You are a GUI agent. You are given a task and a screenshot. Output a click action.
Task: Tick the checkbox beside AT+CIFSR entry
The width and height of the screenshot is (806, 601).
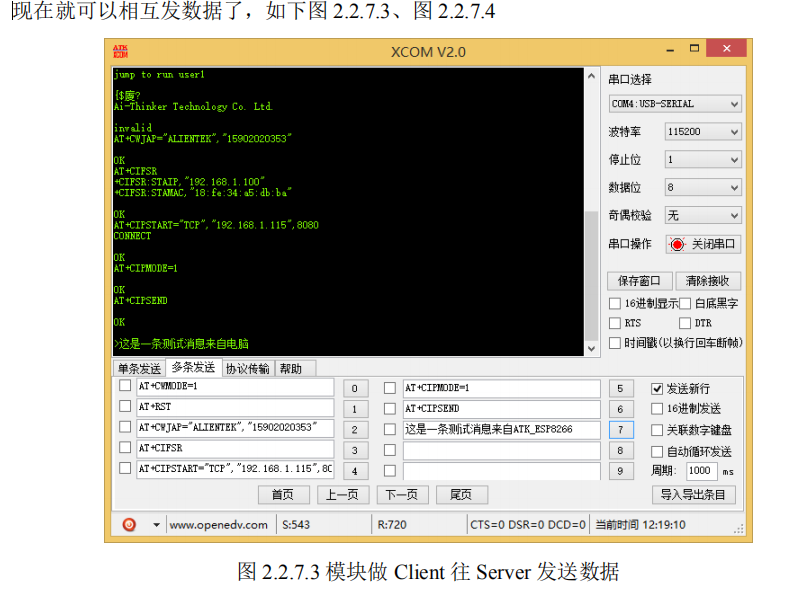125,447
